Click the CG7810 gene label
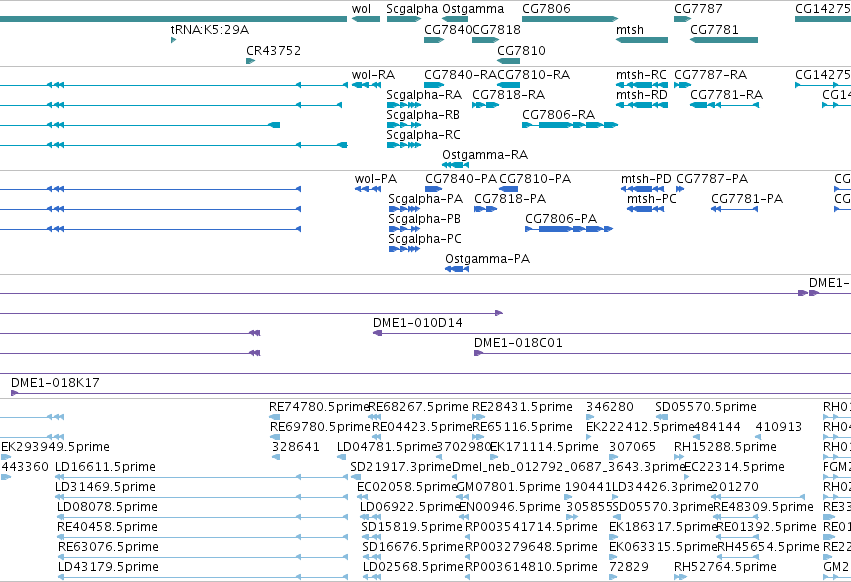 522,50
